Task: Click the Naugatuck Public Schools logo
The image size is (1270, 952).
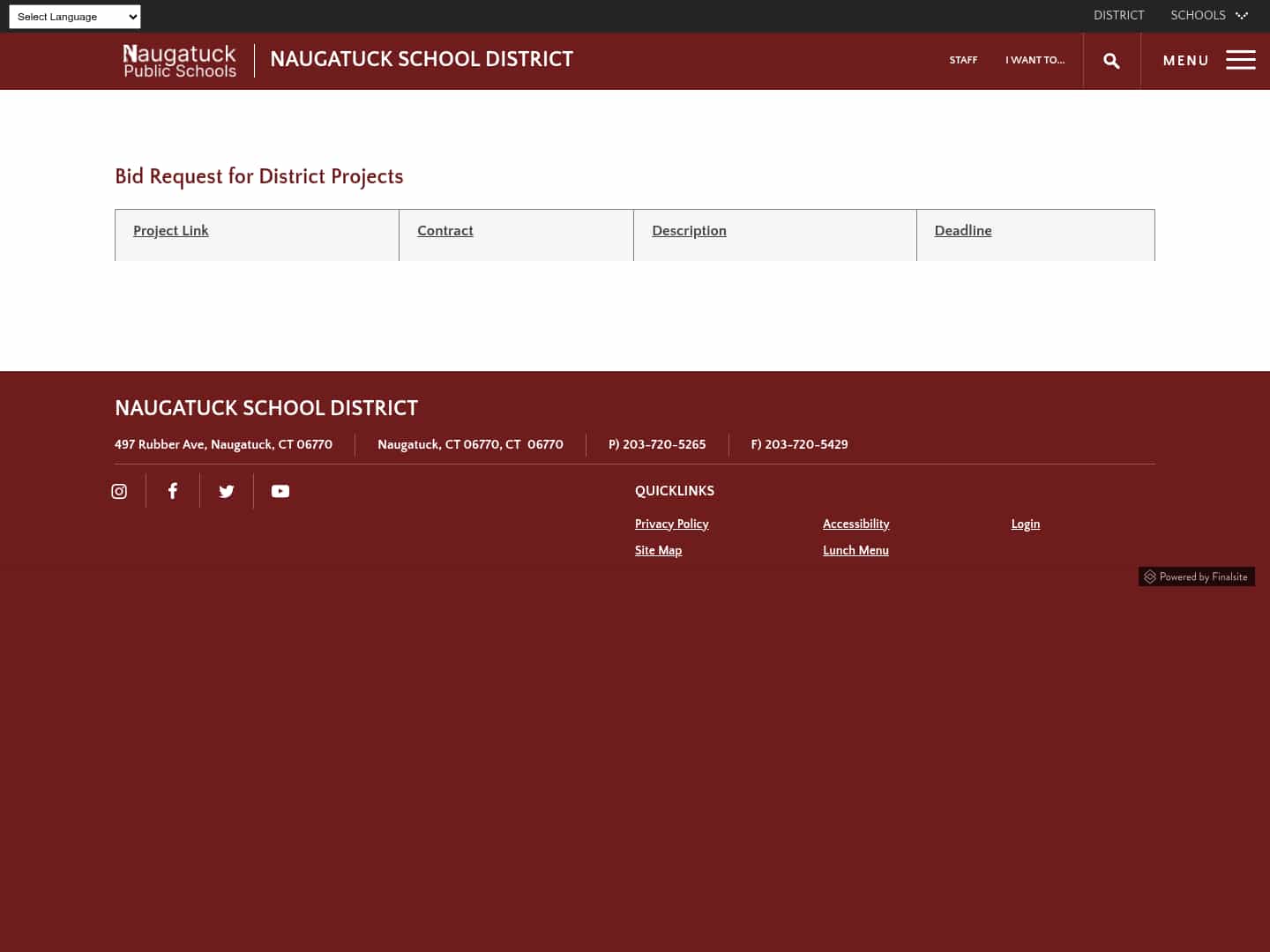Action: pos(179,60)
